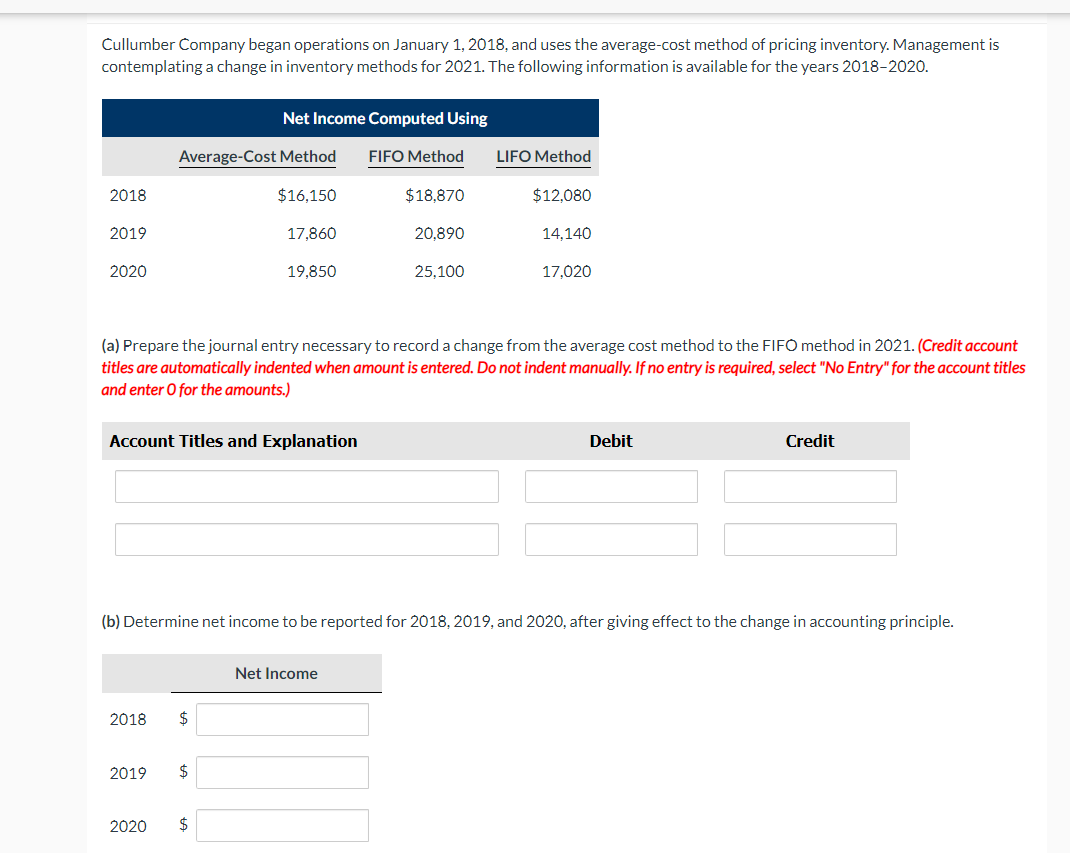Click the second Credit amount field
This screenshot has width=1070, height=853.
(810, 539)
